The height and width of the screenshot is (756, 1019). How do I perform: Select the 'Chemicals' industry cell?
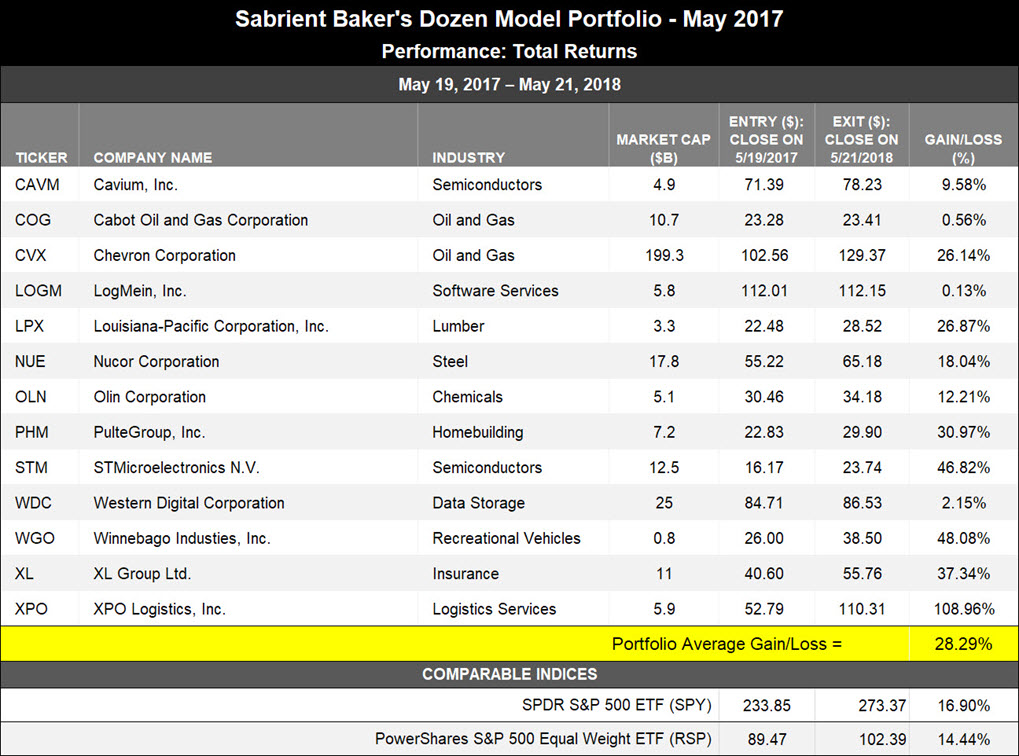point(467,397)
